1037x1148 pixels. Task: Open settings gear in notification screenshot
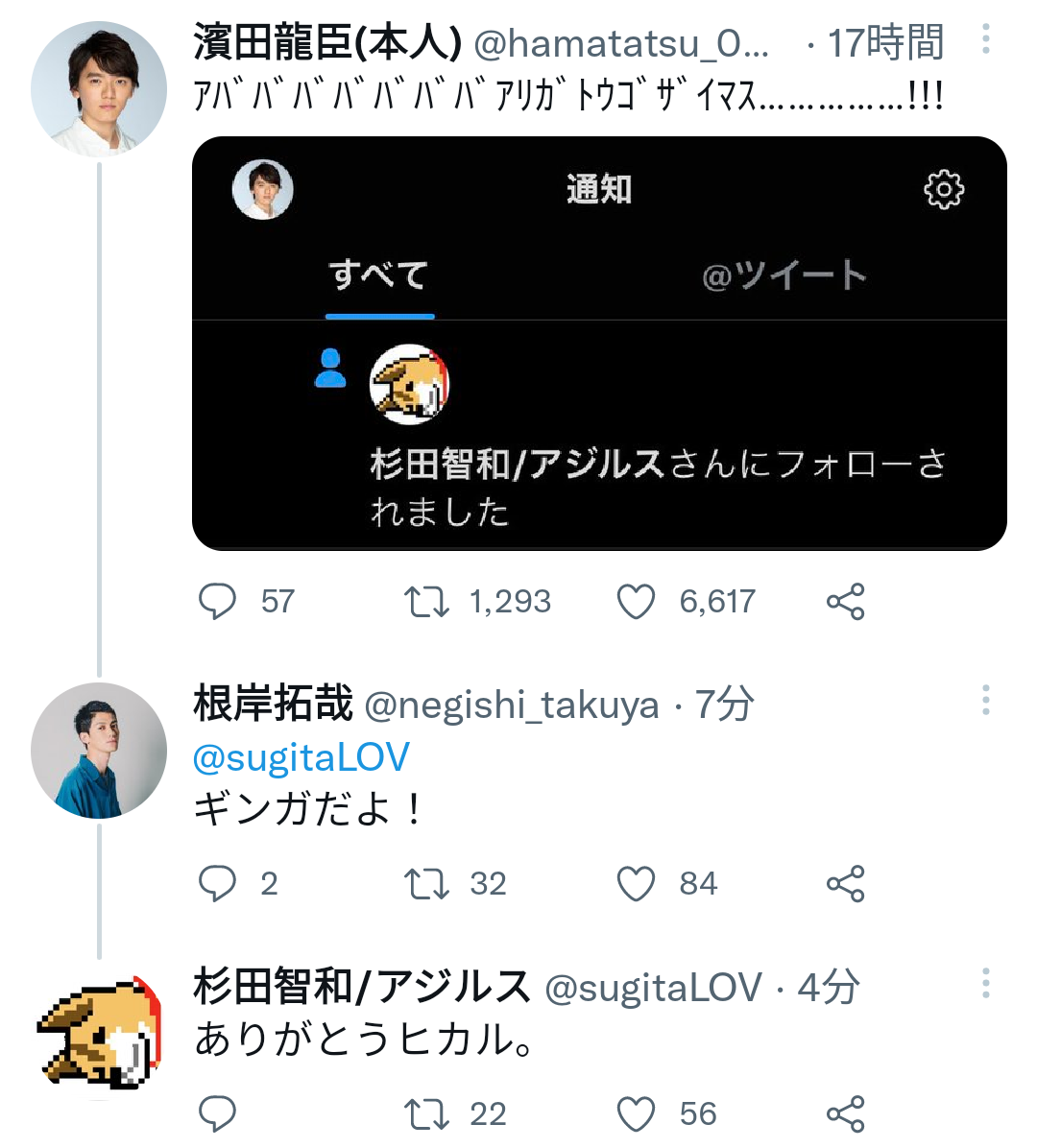tap(943, 190)
